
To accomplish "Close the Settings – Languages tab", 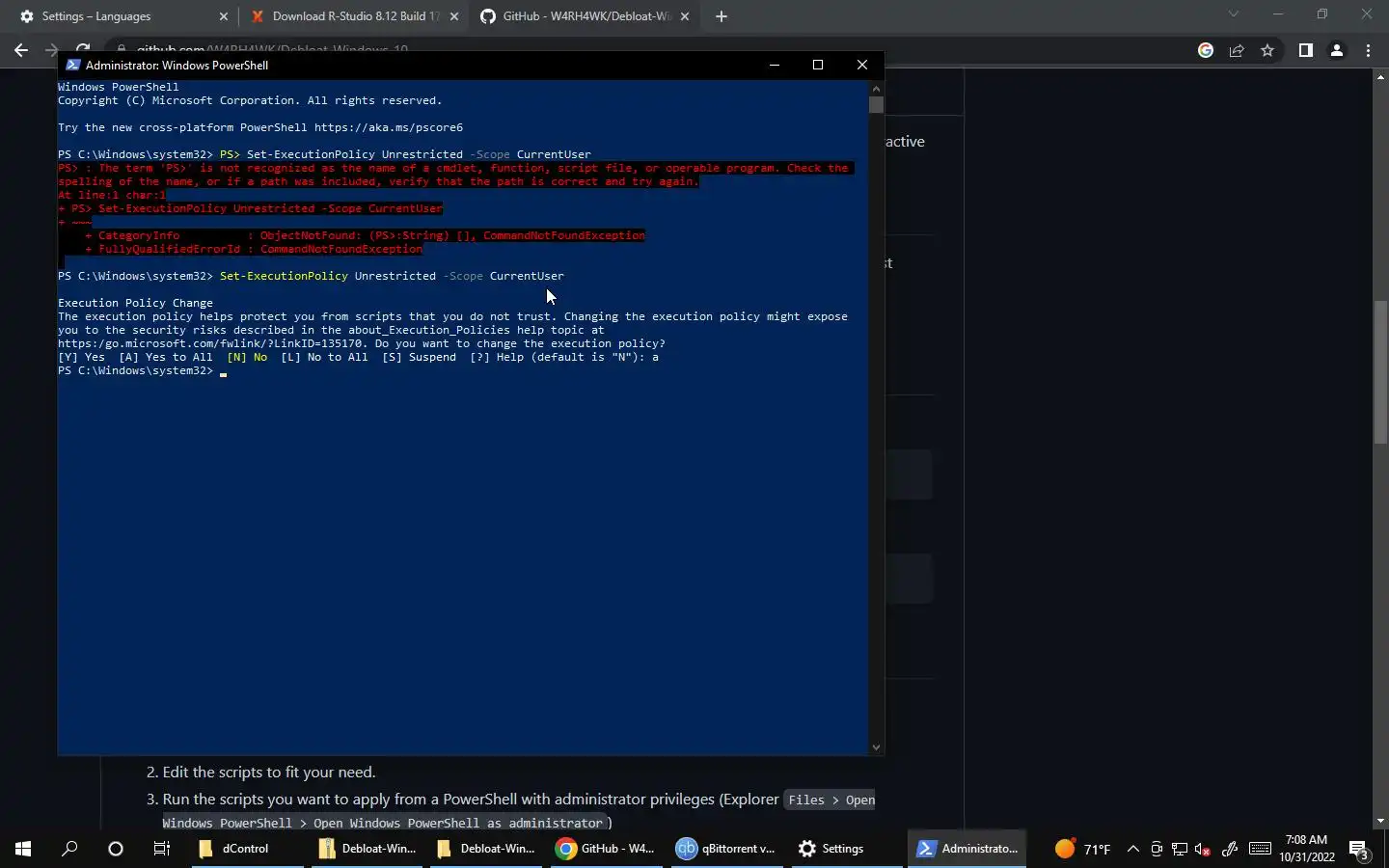I will pos(224,16).
